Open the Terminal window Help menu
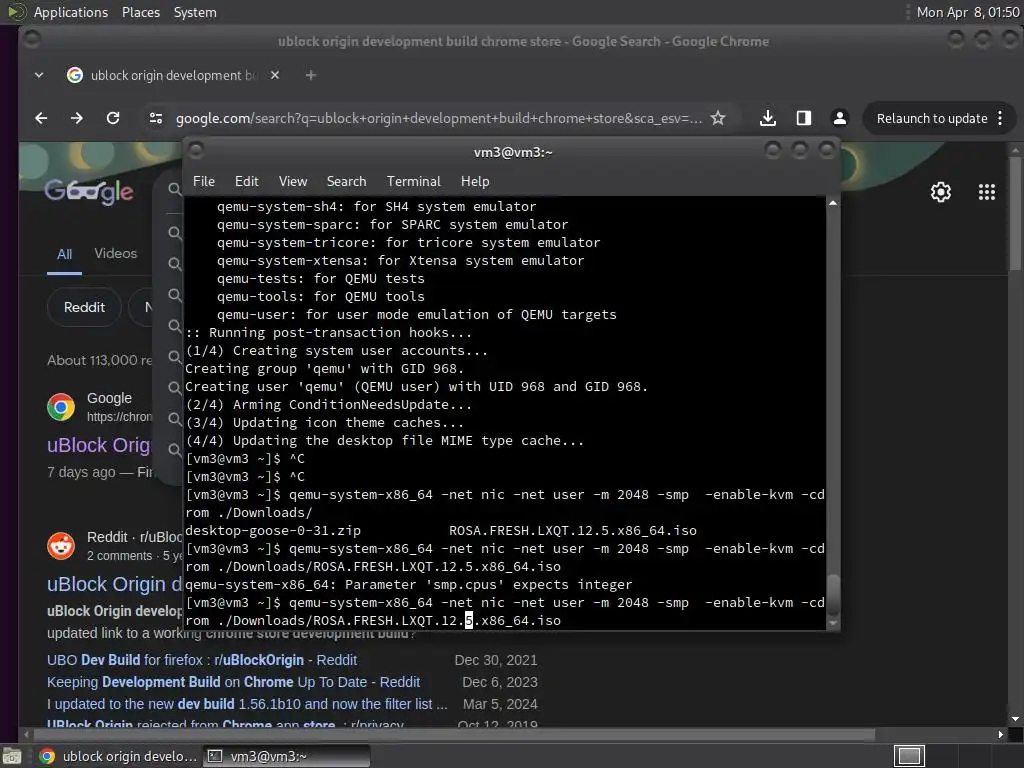The height and width of the screenshot is (768, 1024). pos(475,181)
